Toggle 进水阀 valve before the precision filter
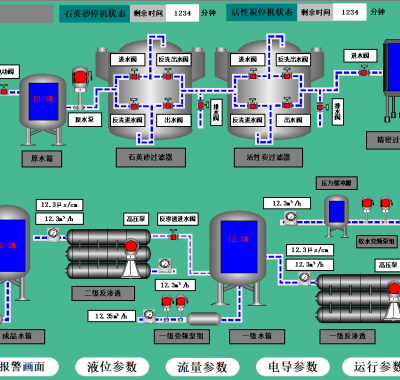Viewport: 400px width, 380px height. click(364, 71)
